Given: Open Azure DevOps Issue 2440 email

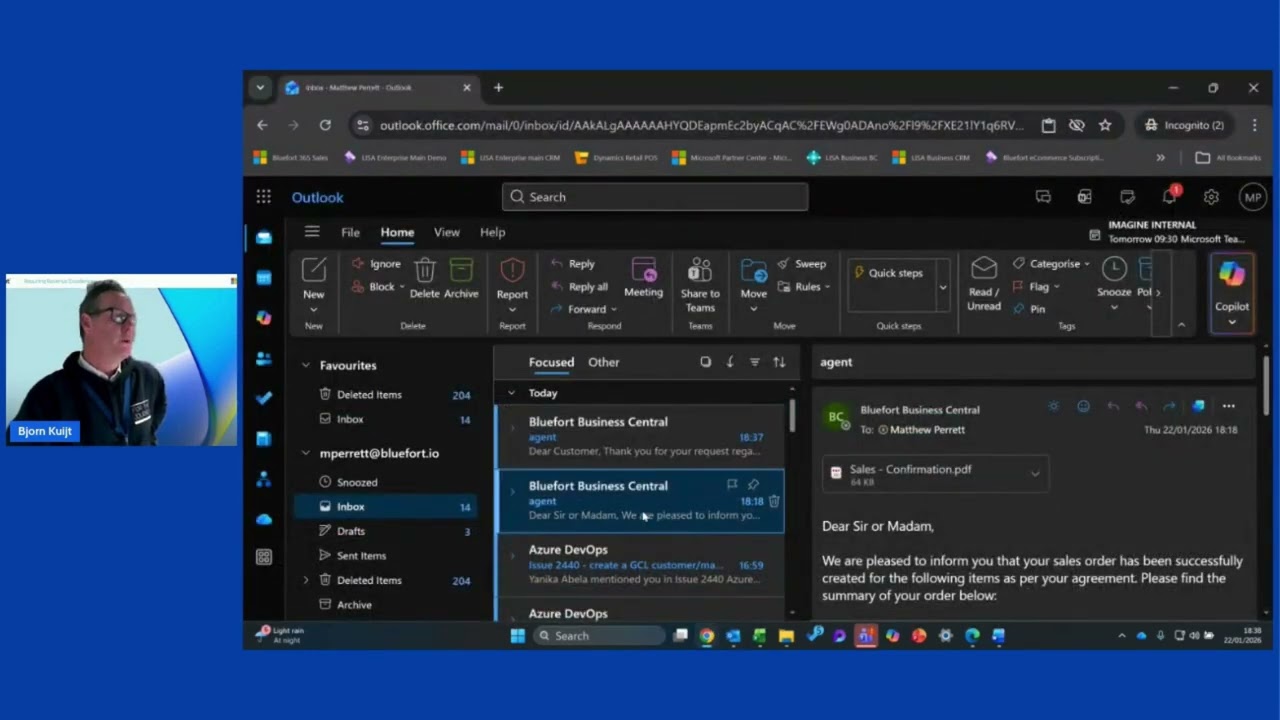Looking at the screenshot, I should tap(640, 565).
